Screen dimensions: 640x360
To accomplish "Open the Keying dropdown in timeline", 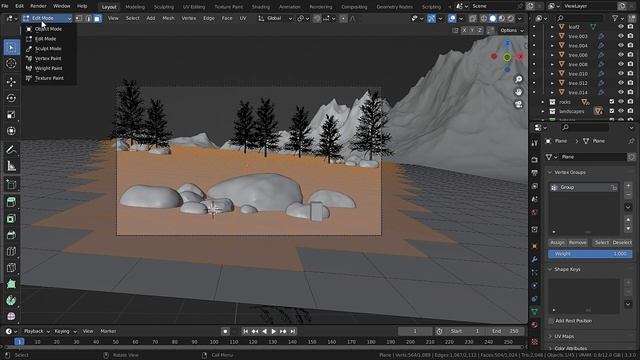I will pos(65,331).
